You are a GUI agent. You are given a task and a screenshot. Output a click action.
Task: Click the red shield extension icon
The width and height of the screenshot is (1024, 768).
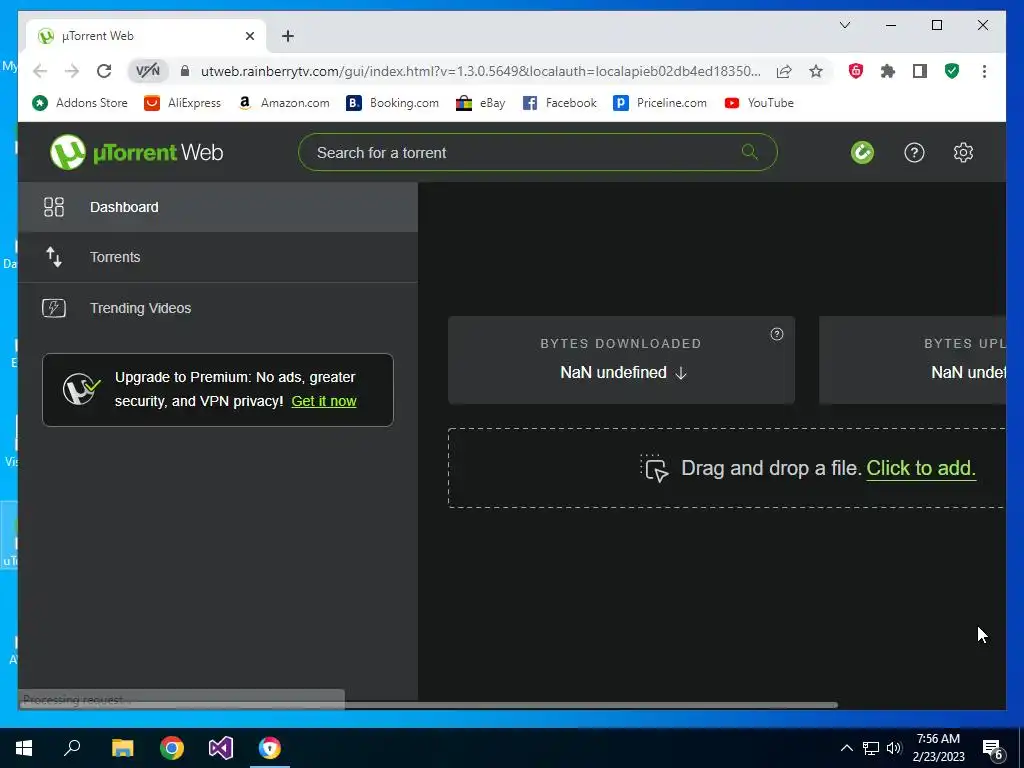[856, 71]
